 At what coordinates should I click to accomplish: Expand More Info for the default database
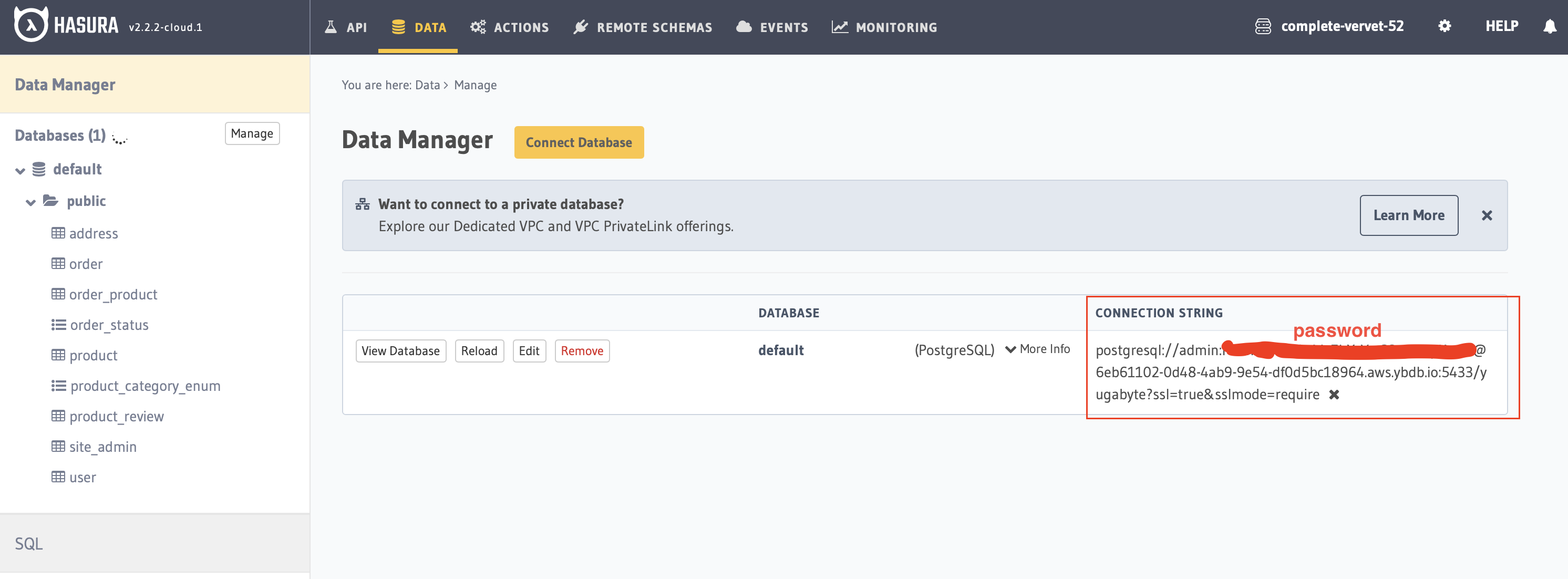click(1037, 349)
